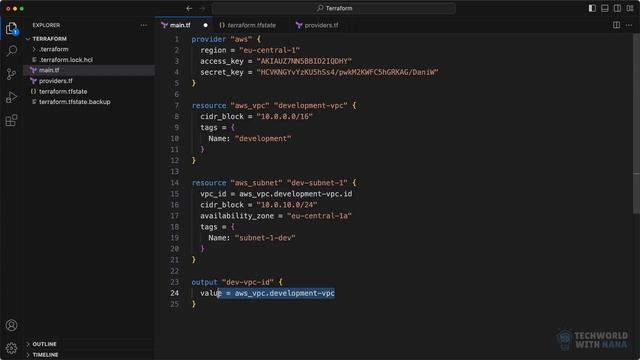This screenshot has height=360, width=640.
Task: Click the access_key text on line 3
Action: pyautogui.click(x=222, y=61)
